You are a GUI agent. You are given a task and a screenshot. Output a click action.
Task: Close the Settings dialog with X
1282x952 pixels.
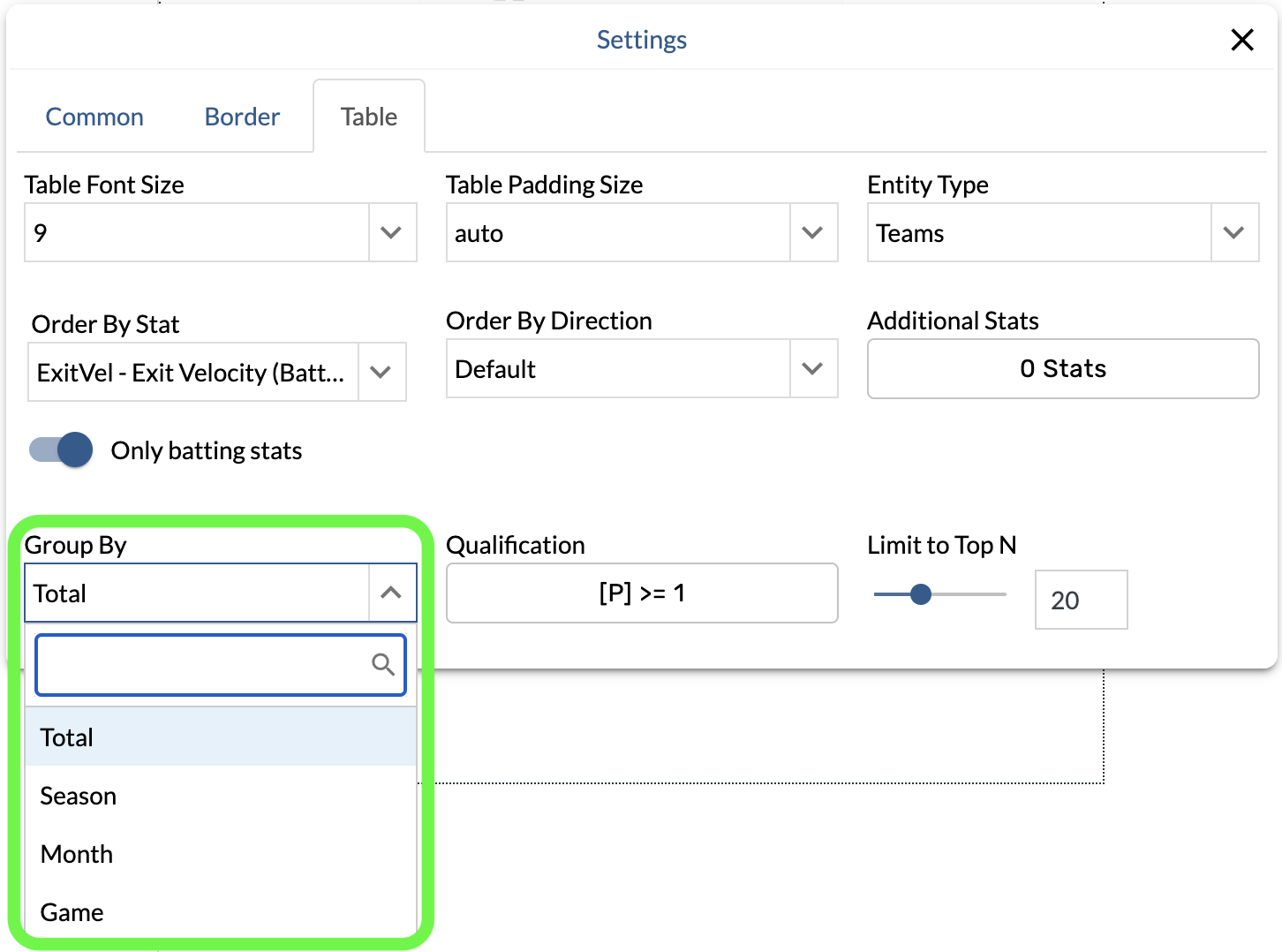point(1241,40)
